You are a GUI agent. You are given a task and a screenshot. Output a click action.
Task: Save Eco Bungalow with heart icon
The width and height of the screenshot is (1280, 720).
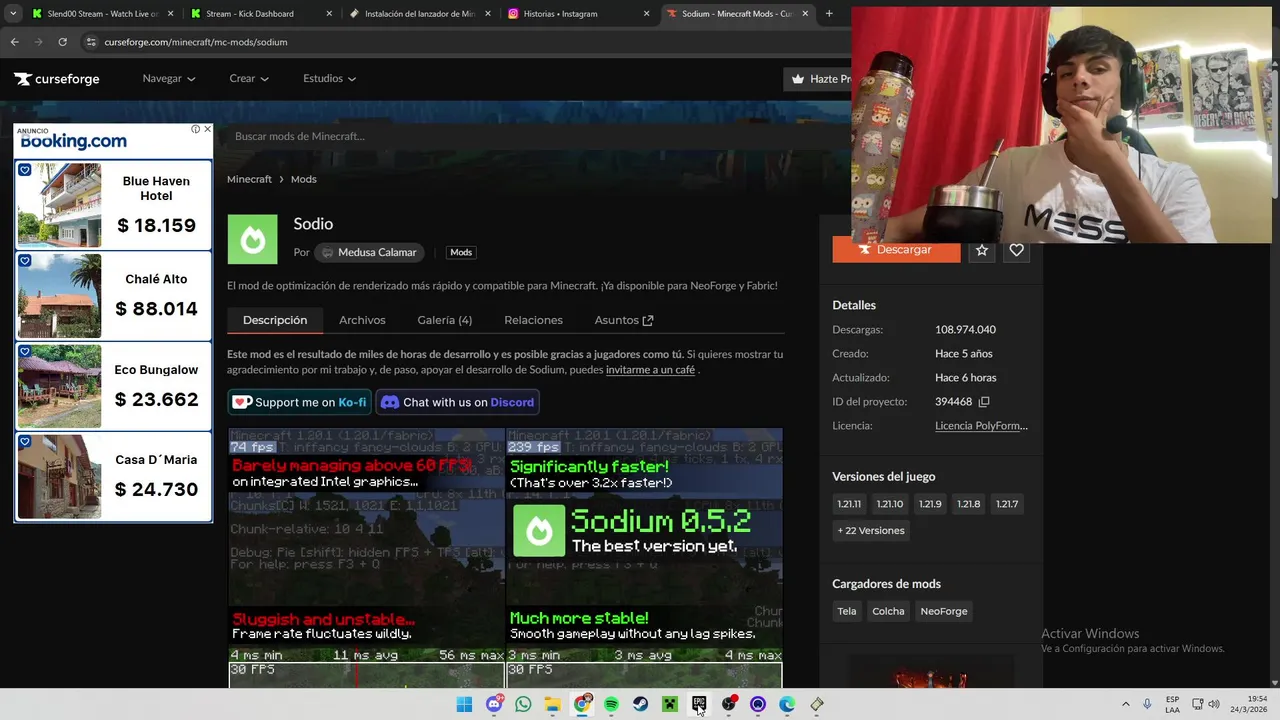25,352
